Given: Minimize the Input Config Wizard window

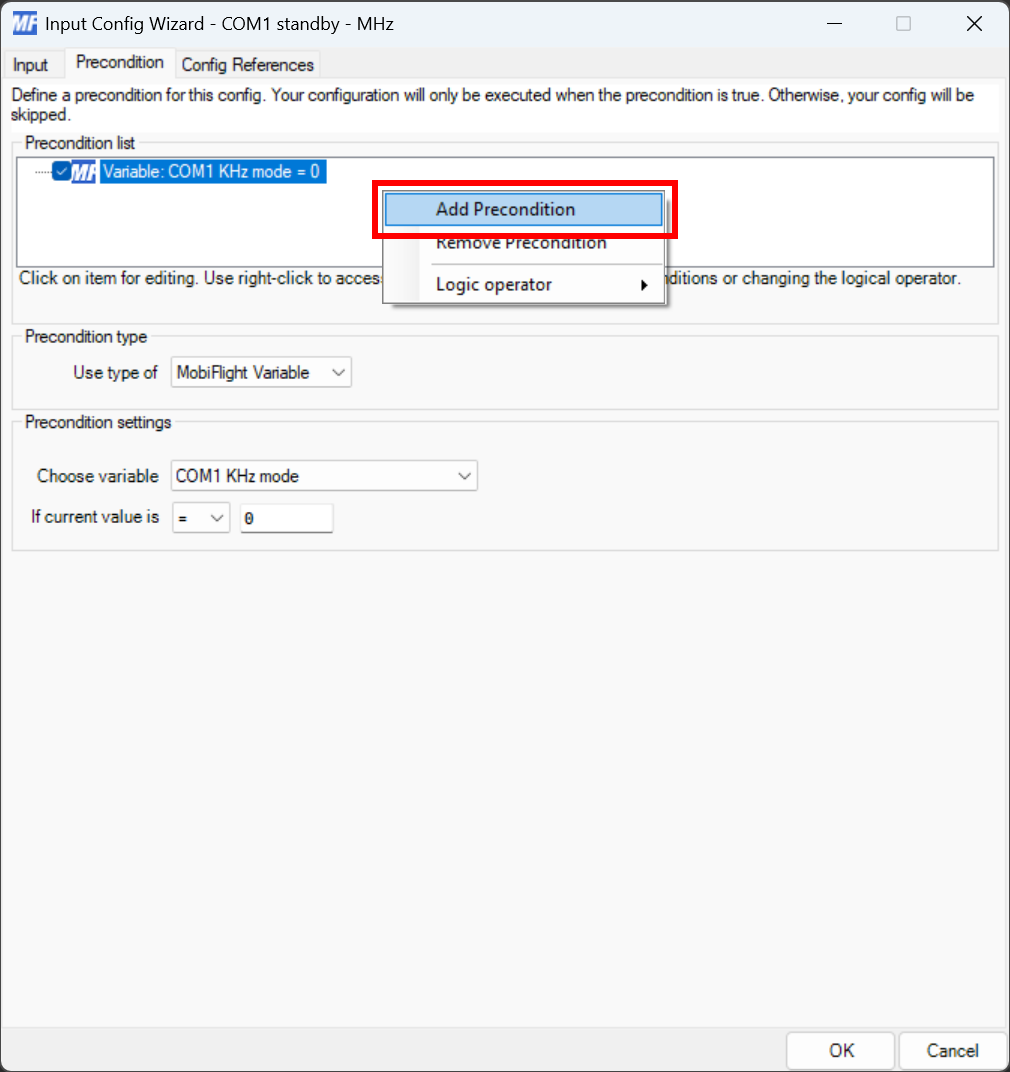Looking at the screenshot, I should [x=834, y=24].
